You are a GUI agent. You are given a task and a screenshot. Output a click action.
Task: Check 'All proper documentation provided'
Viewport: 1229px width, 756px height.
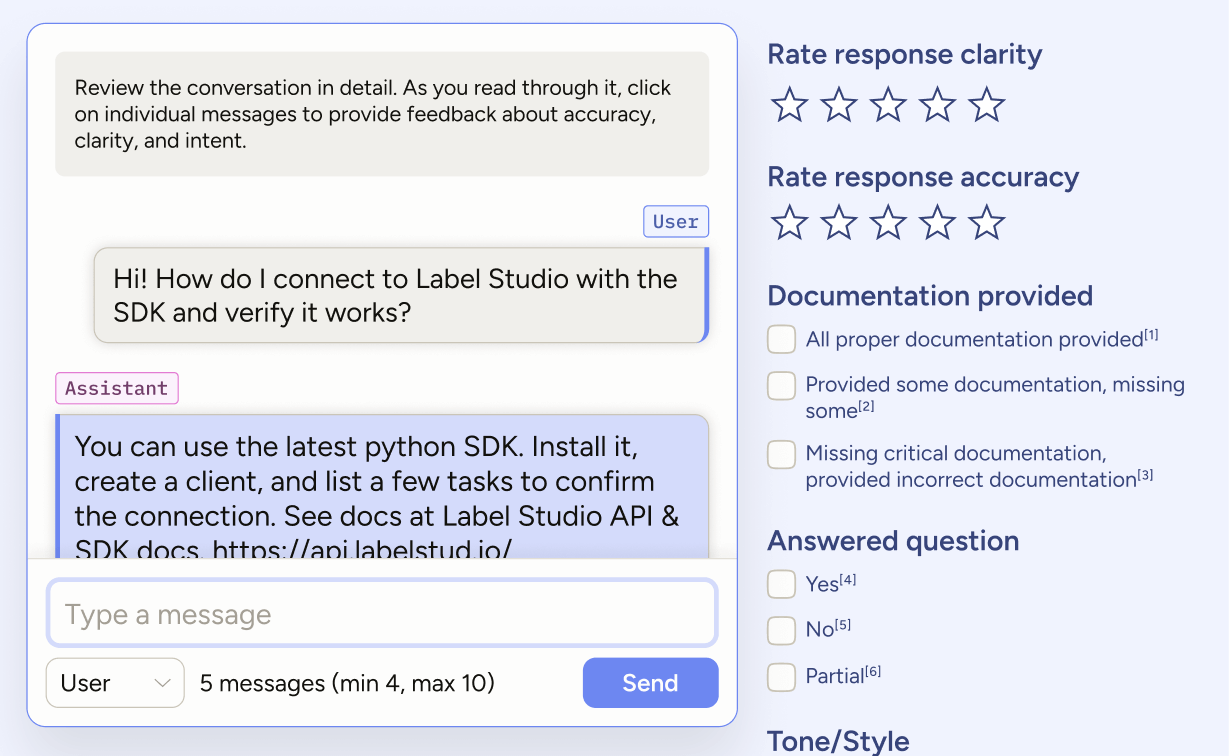tap(781, 340)
